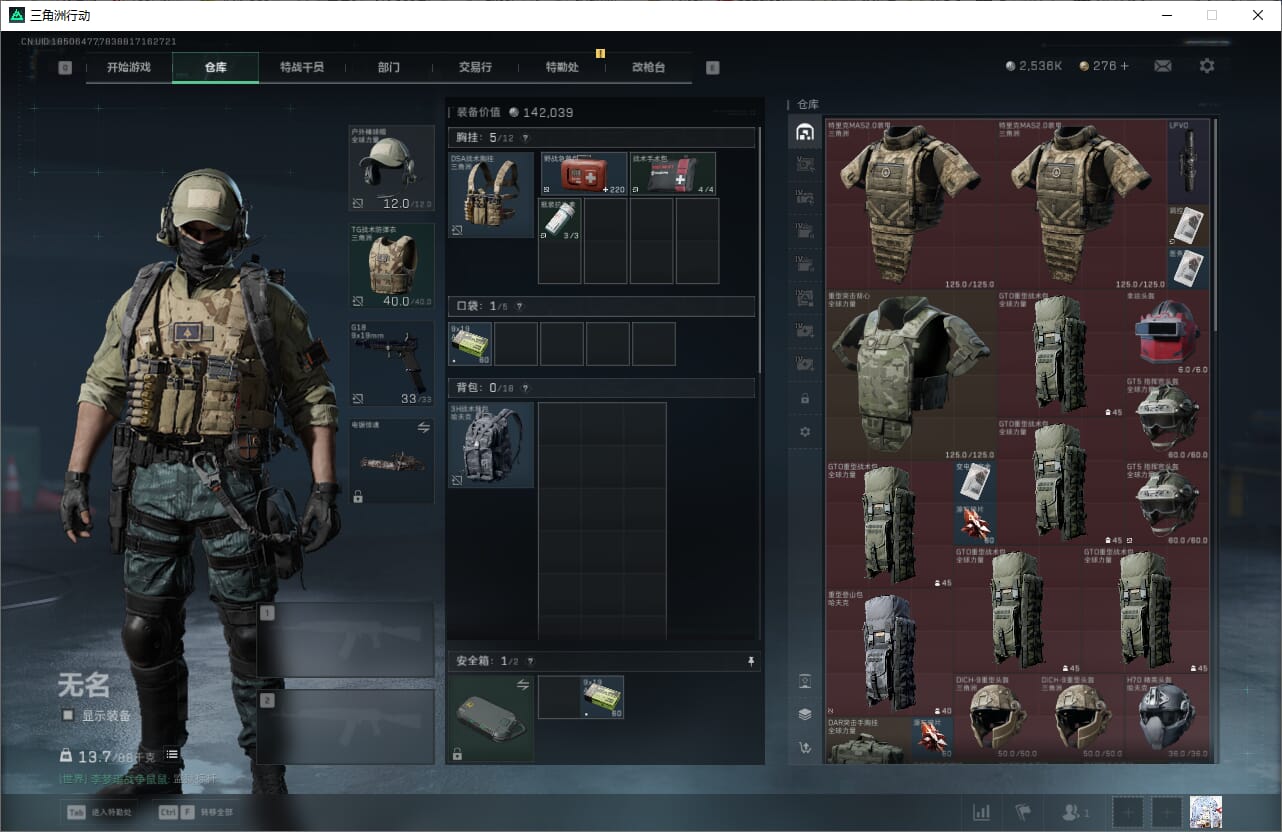
Task: Click the 进入特勤处 Tab shortcut button
Action: pos(98,812)
